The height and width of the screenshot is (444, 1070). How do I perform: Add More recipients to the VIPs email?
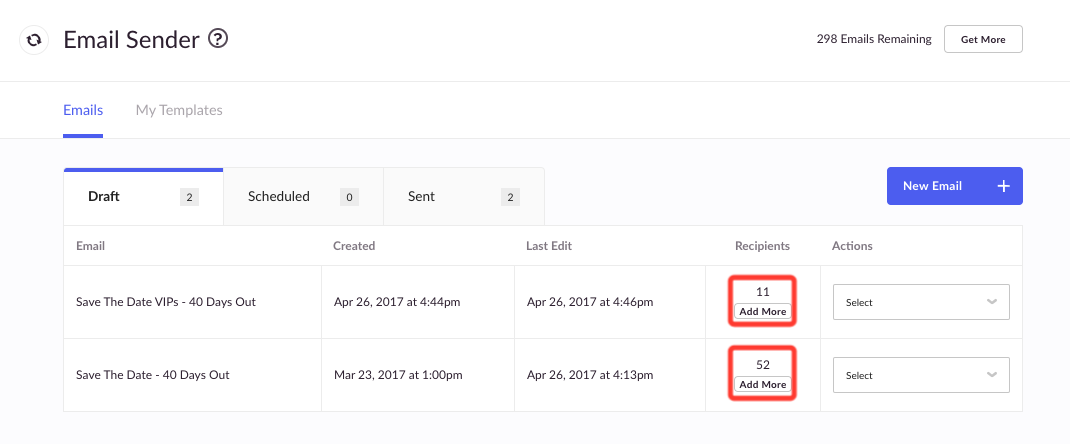click(763, 312)
